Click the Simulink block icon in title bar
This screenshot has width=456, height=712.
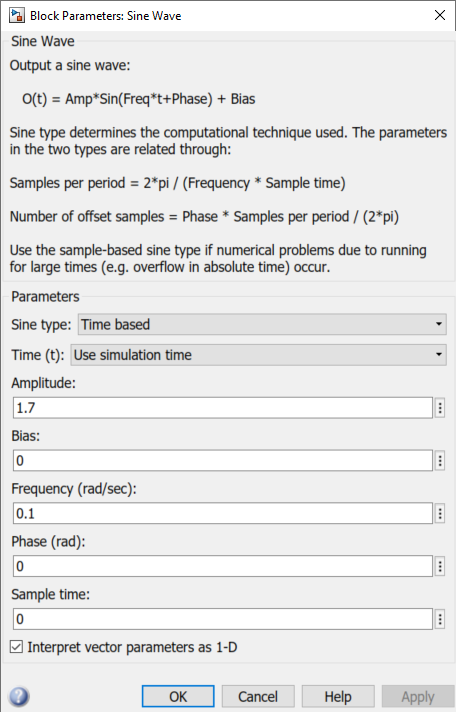point(17,15)
